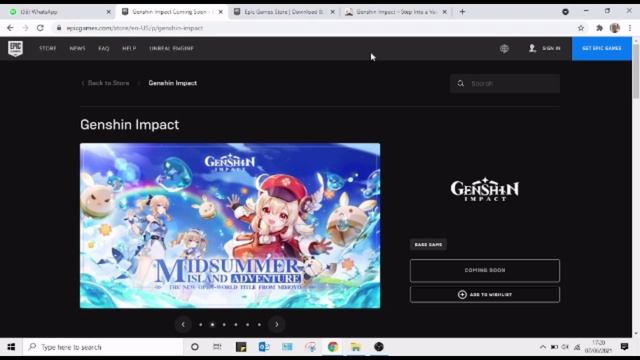Select the sixth carousel dot
The image size is (640, 360).
(259, 324)
